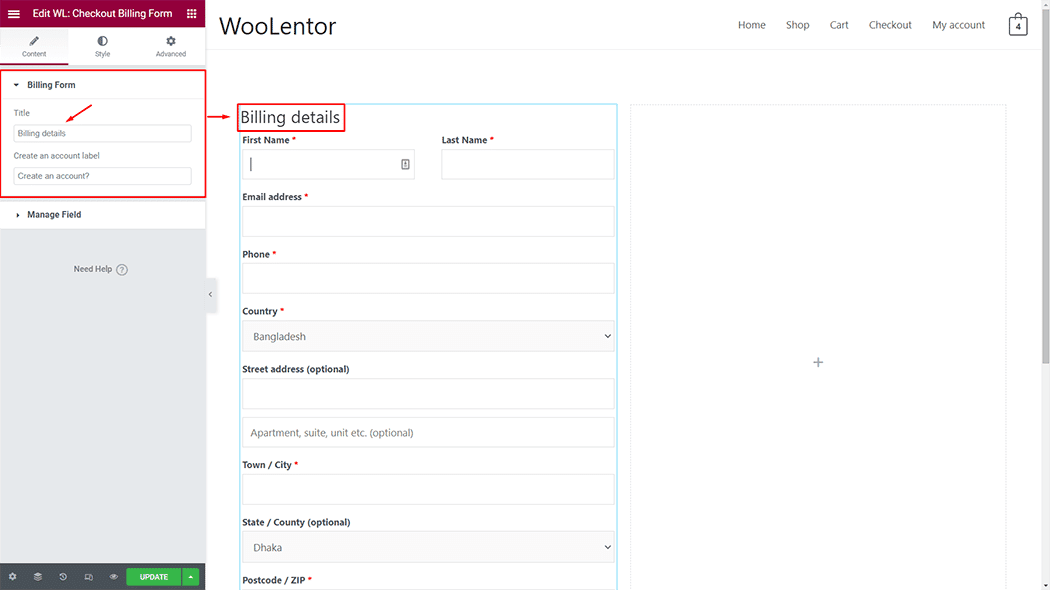Switch to the Style tab

102,46
